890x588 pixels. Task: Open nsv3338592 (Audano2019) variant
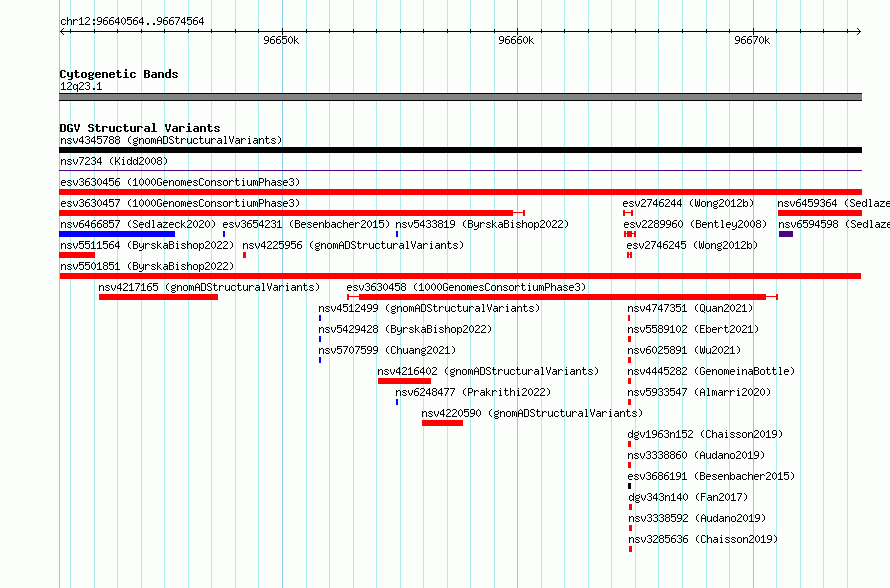pyautogui.click(x=697, y=518)
